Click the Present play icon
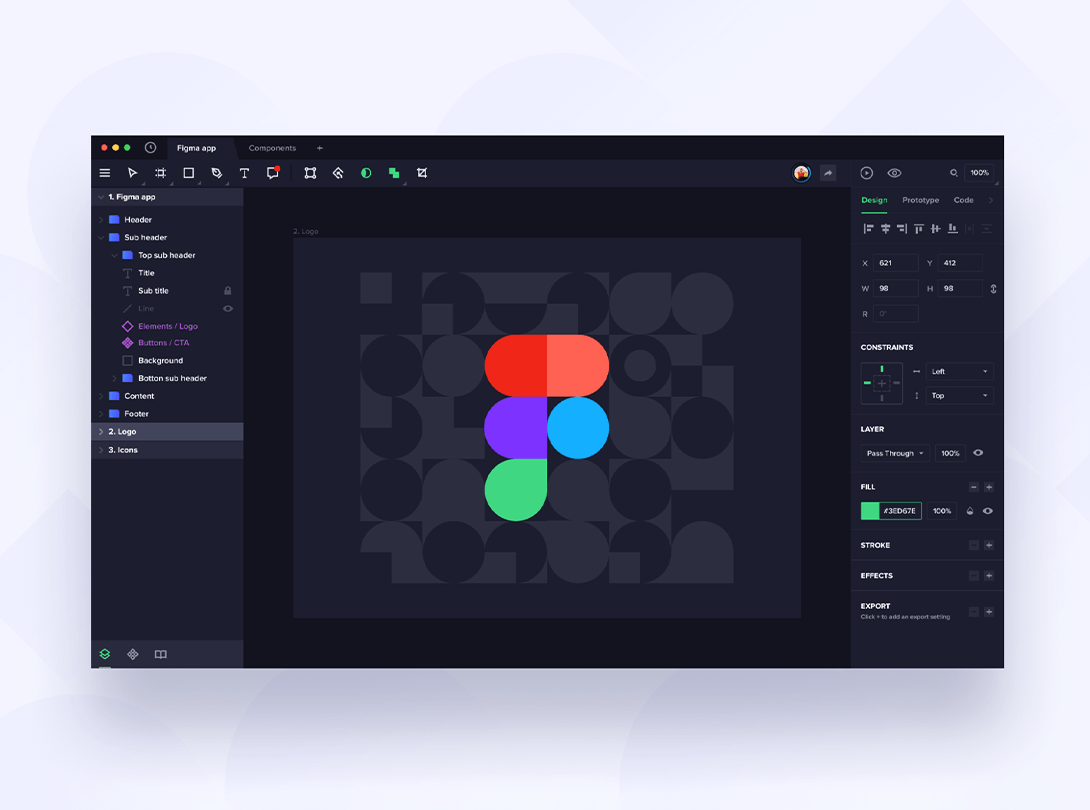The width and height of the screenshot is (1090, 810). 867,173
